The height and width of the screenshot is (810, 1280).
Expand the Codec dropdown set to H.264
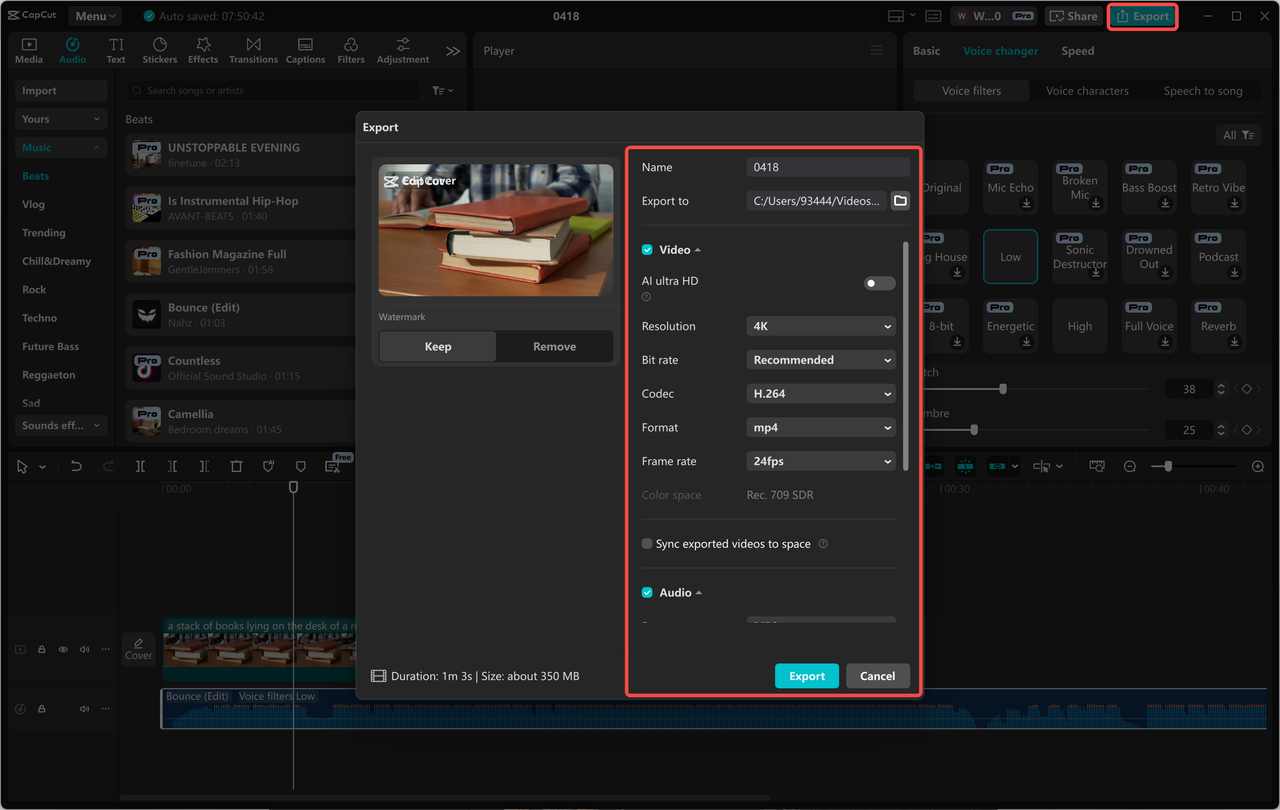point(821,394)
